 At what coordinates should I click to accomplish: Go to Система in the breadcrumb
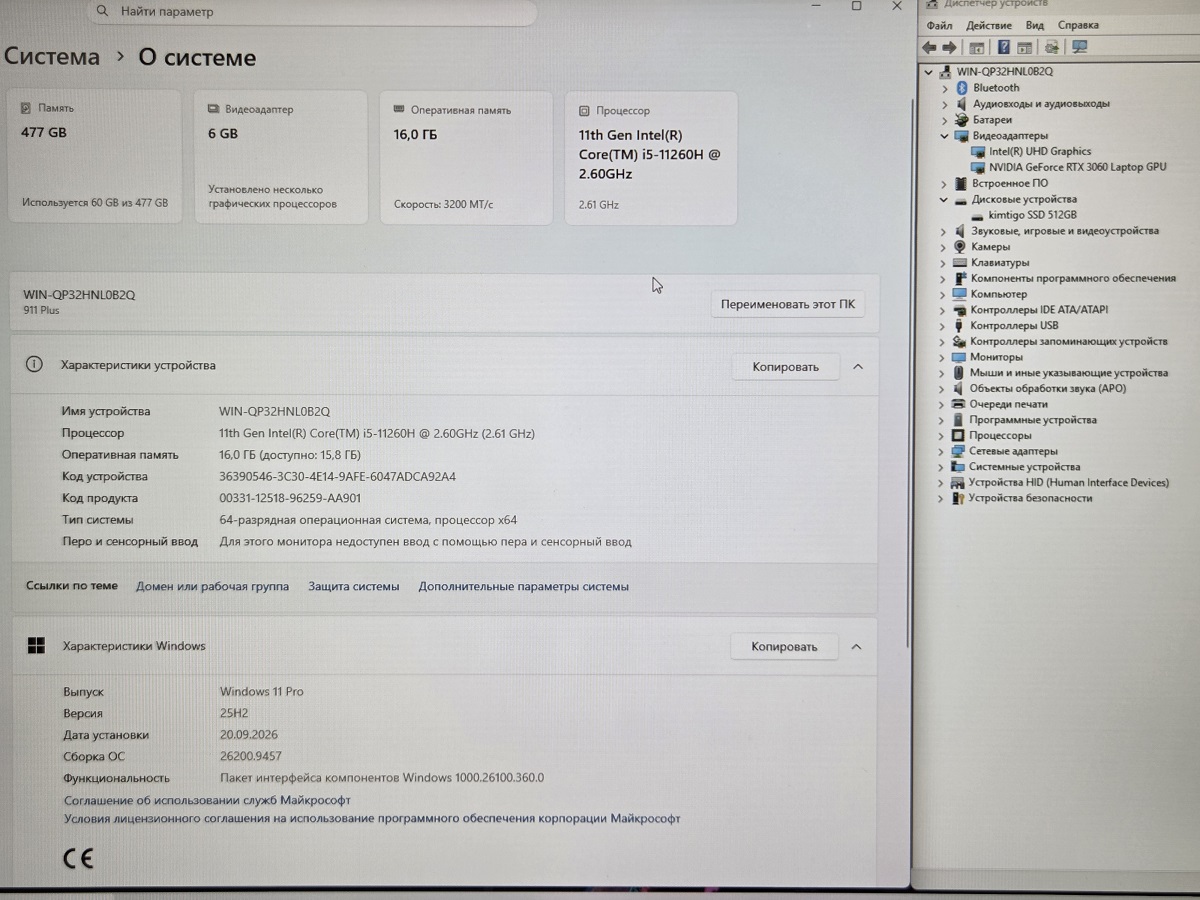(x=52, y=57)
